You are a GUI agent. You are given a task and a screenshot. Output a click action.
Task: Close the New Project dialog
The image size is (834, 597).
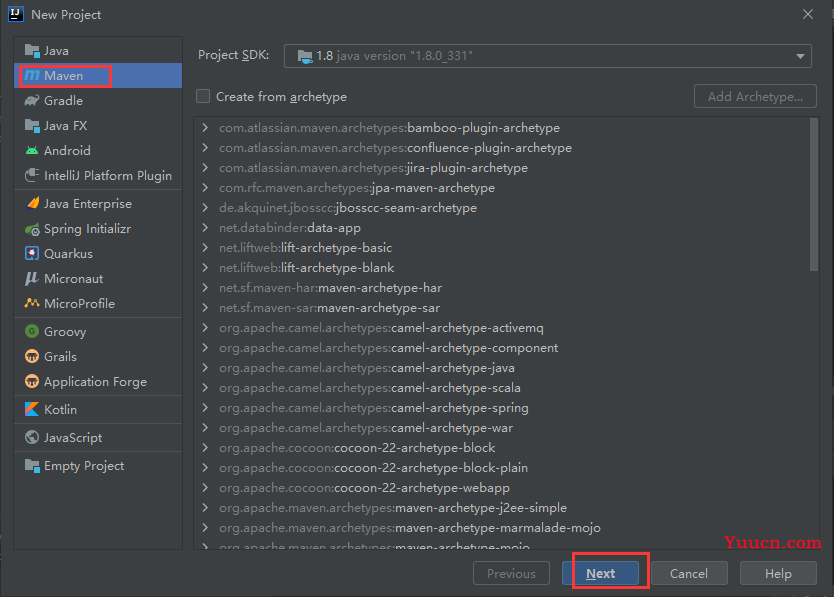pos(808,14)
